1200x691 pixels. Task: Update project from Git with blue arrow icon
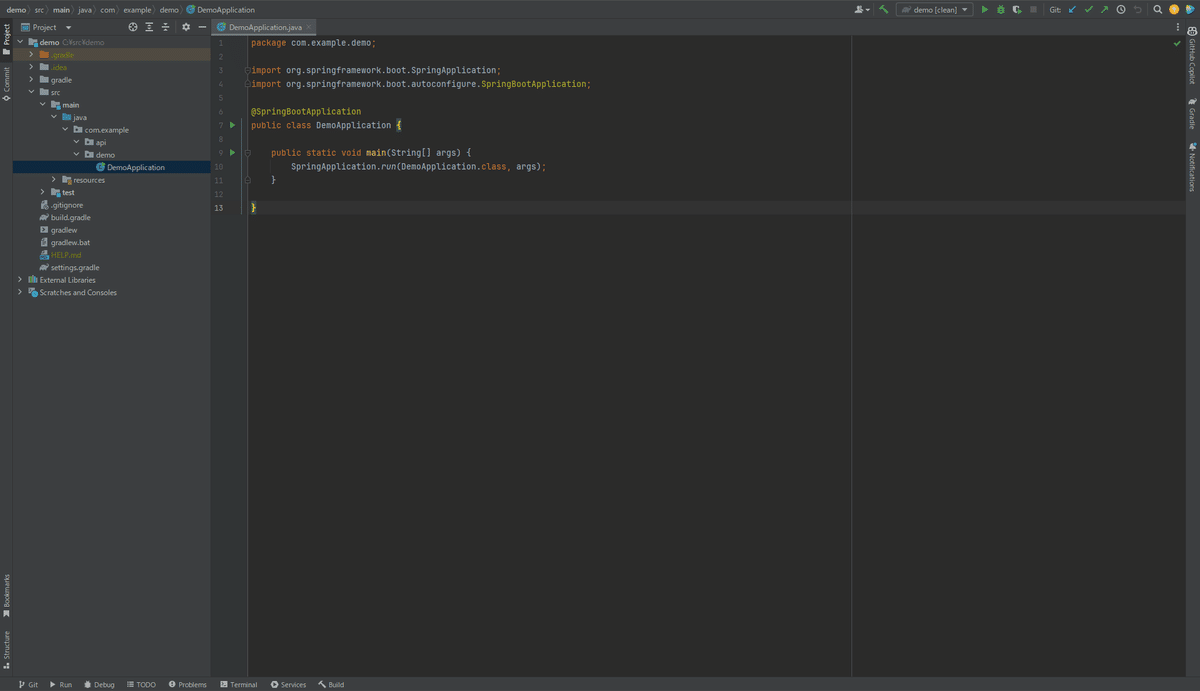(1072, 9)
